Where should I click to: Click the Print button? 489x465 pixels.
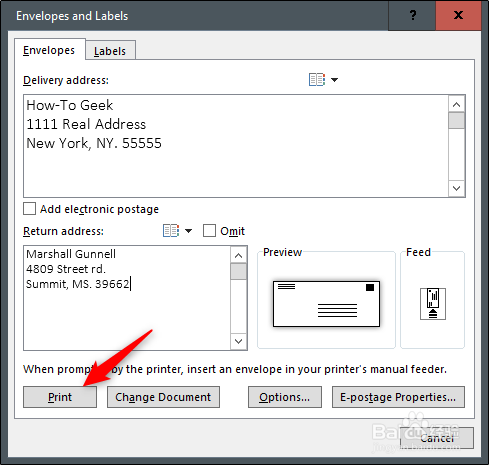(x=60, y=397)
